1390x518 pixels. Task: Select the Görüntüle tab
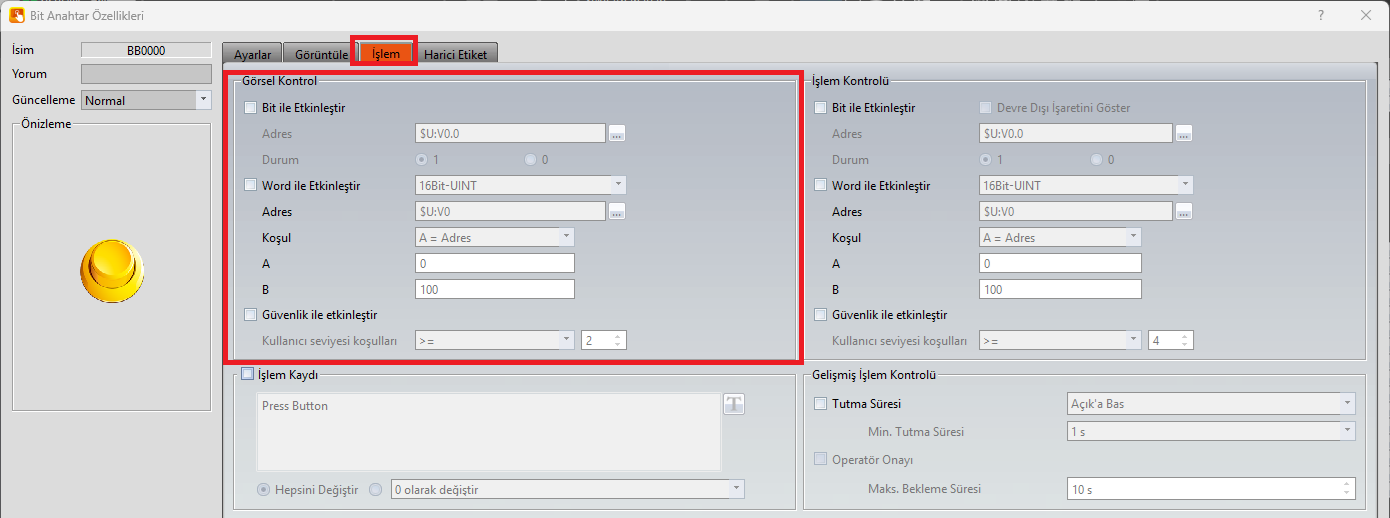tap(321, 55)
